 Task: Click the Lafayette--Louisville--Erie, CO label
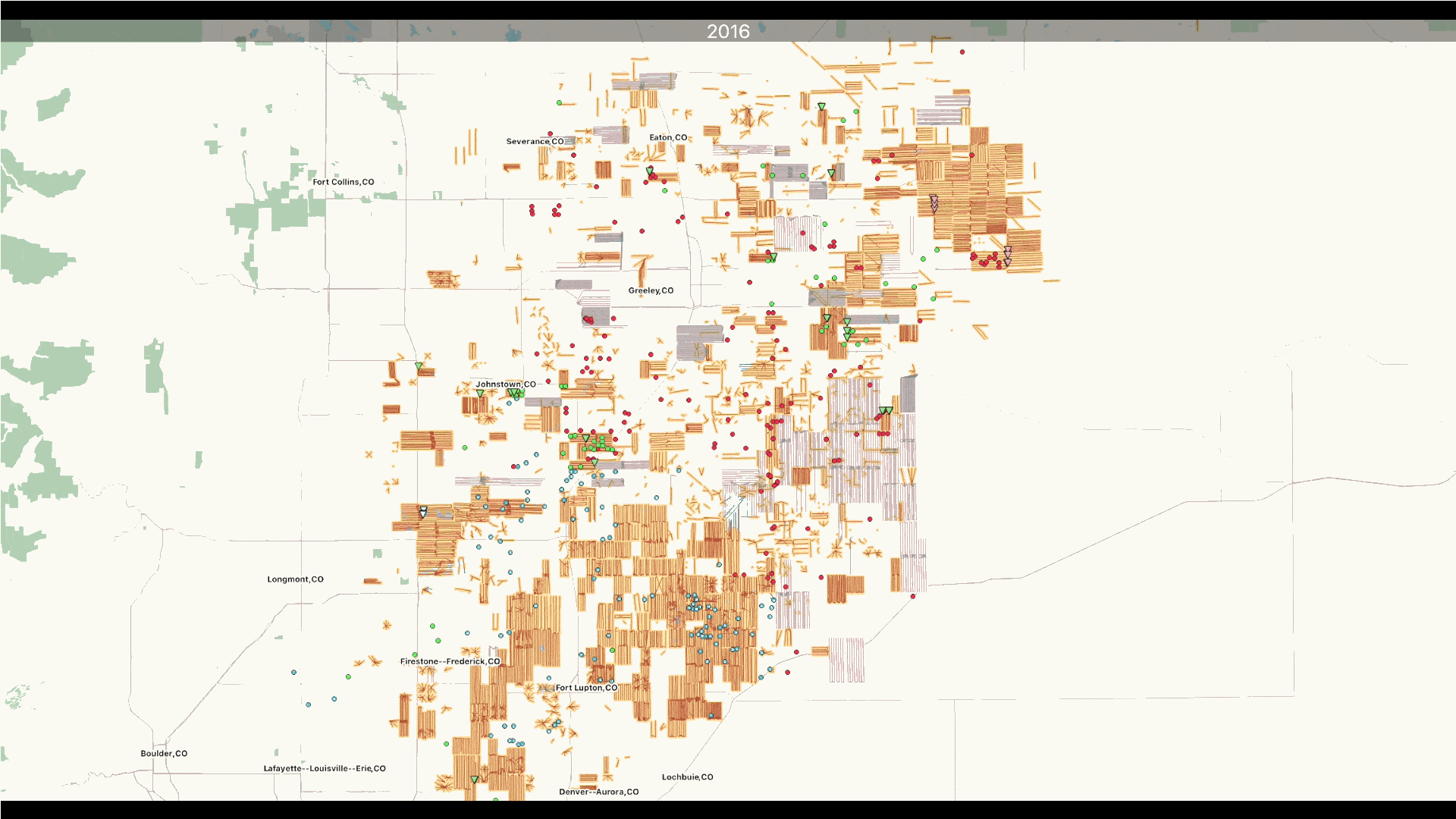coord(325,768)
